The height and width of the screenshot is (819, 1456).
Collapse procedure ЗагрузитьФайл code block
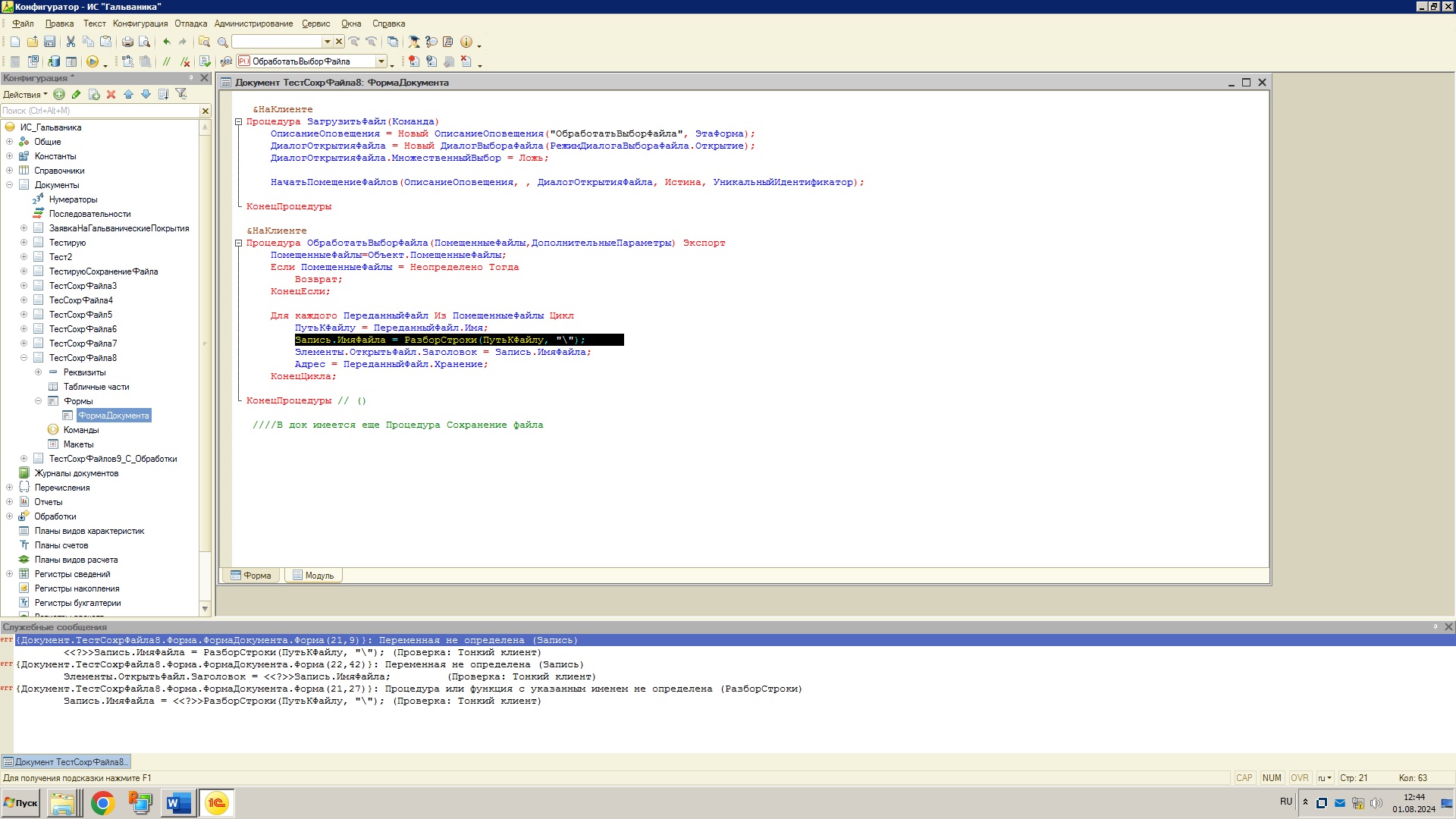click(x=238, y=121)
